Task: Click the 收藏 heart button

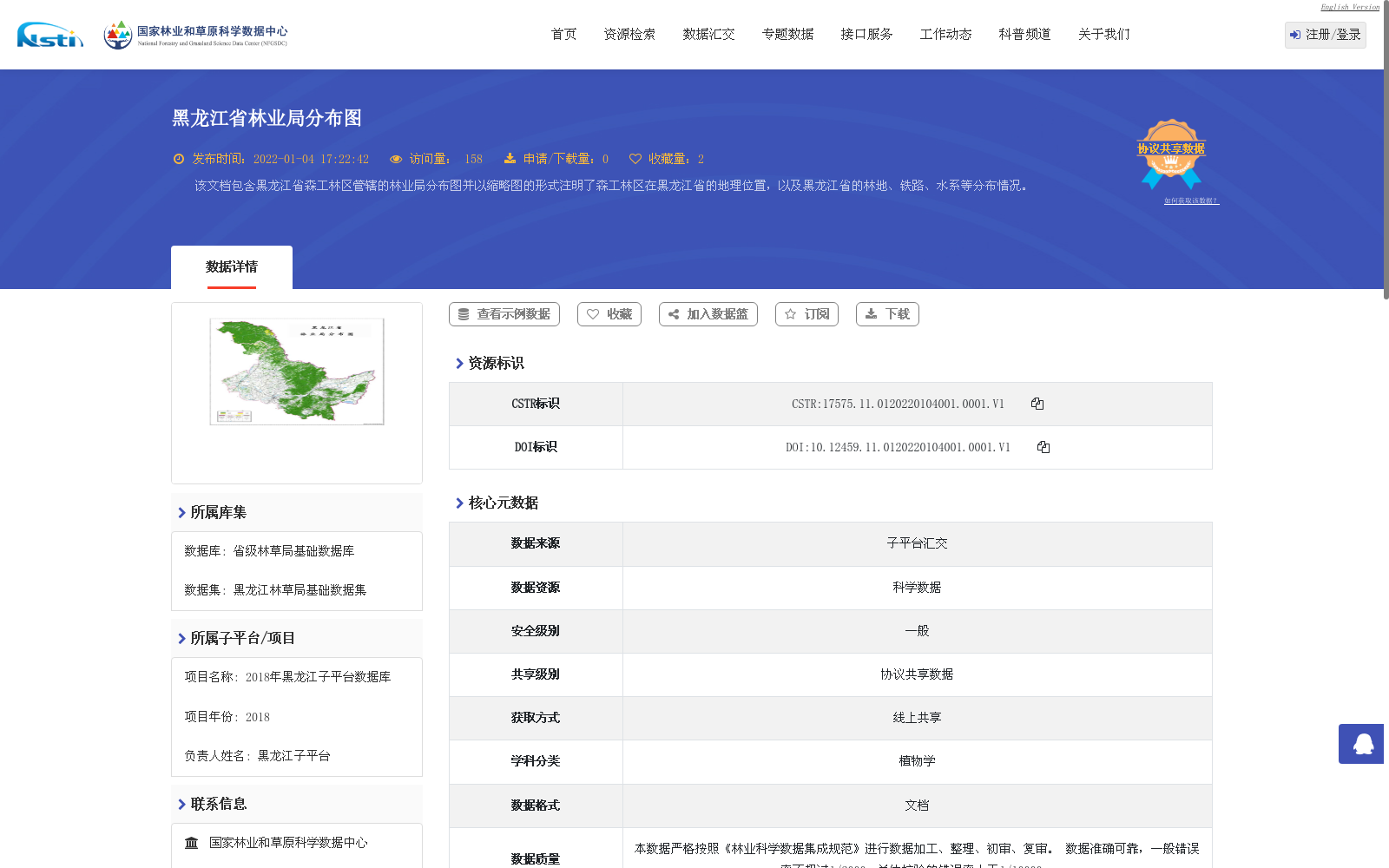Action: click(x=609, y=314)
